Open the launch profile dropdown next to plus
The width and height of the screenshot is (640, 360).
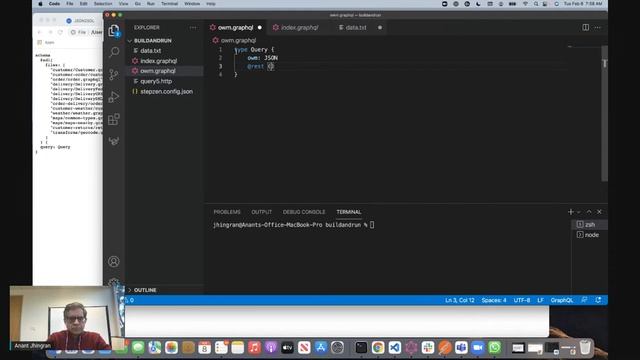pos(578,212)
